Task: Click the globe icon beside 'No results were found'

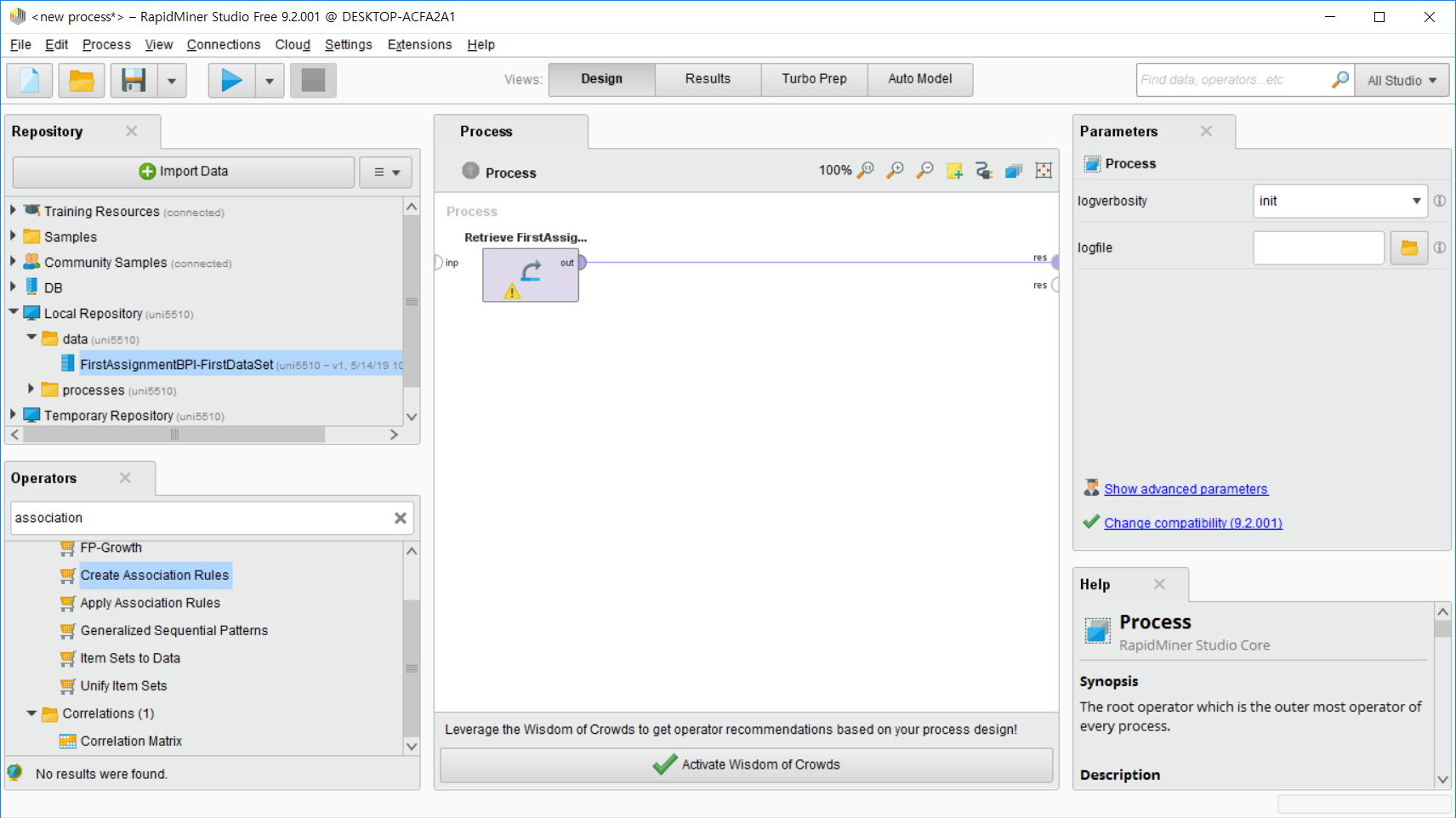Action: coord(14,773)
